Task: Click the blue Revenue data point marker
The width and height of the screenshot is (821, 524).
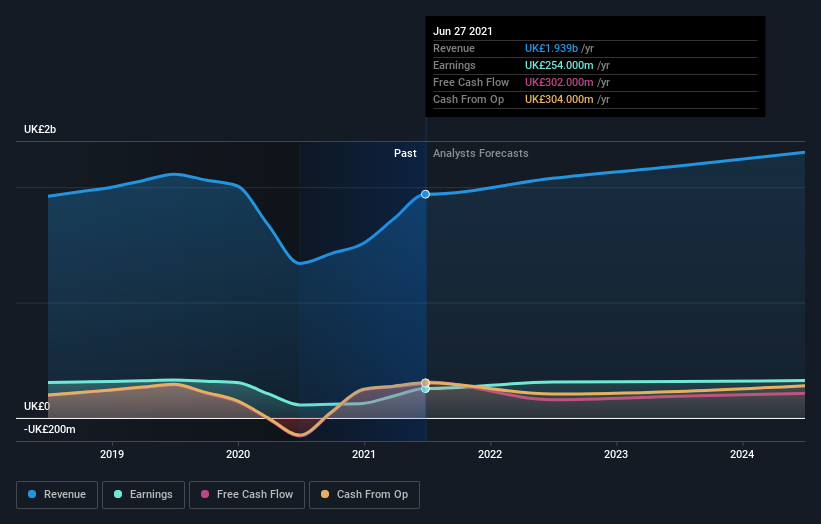Action: (x=425, y=194)
